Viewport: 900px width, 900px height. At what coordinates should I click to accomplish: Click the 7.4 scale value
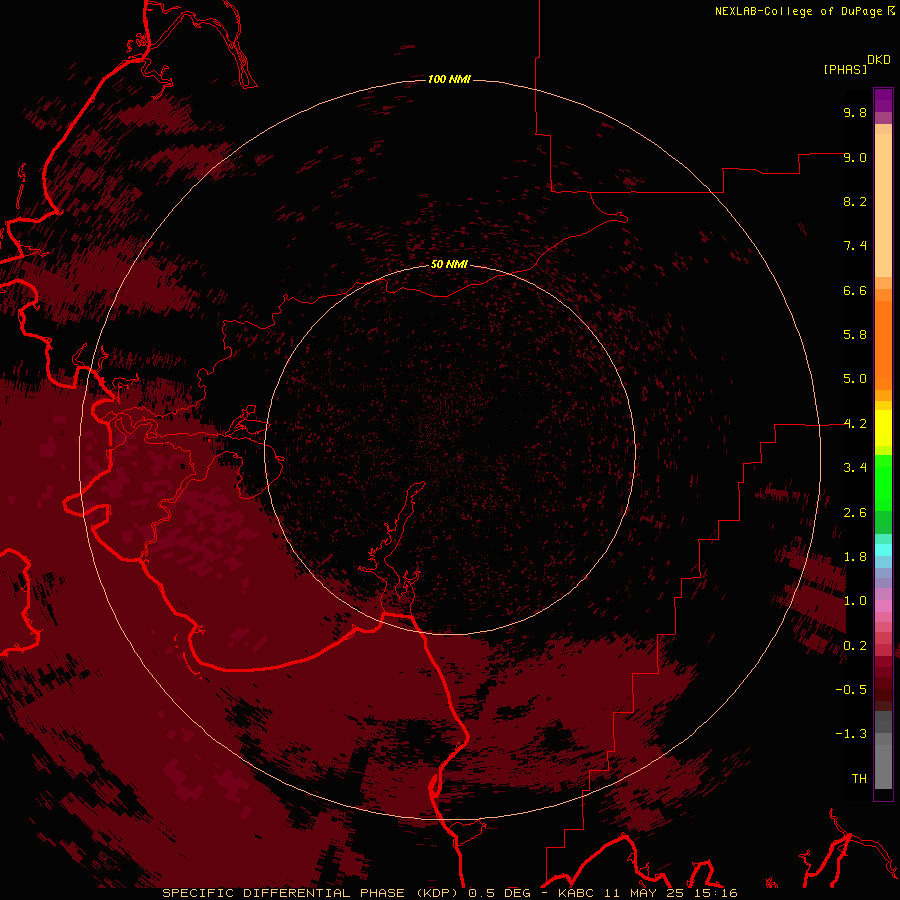tap(855, 246)
